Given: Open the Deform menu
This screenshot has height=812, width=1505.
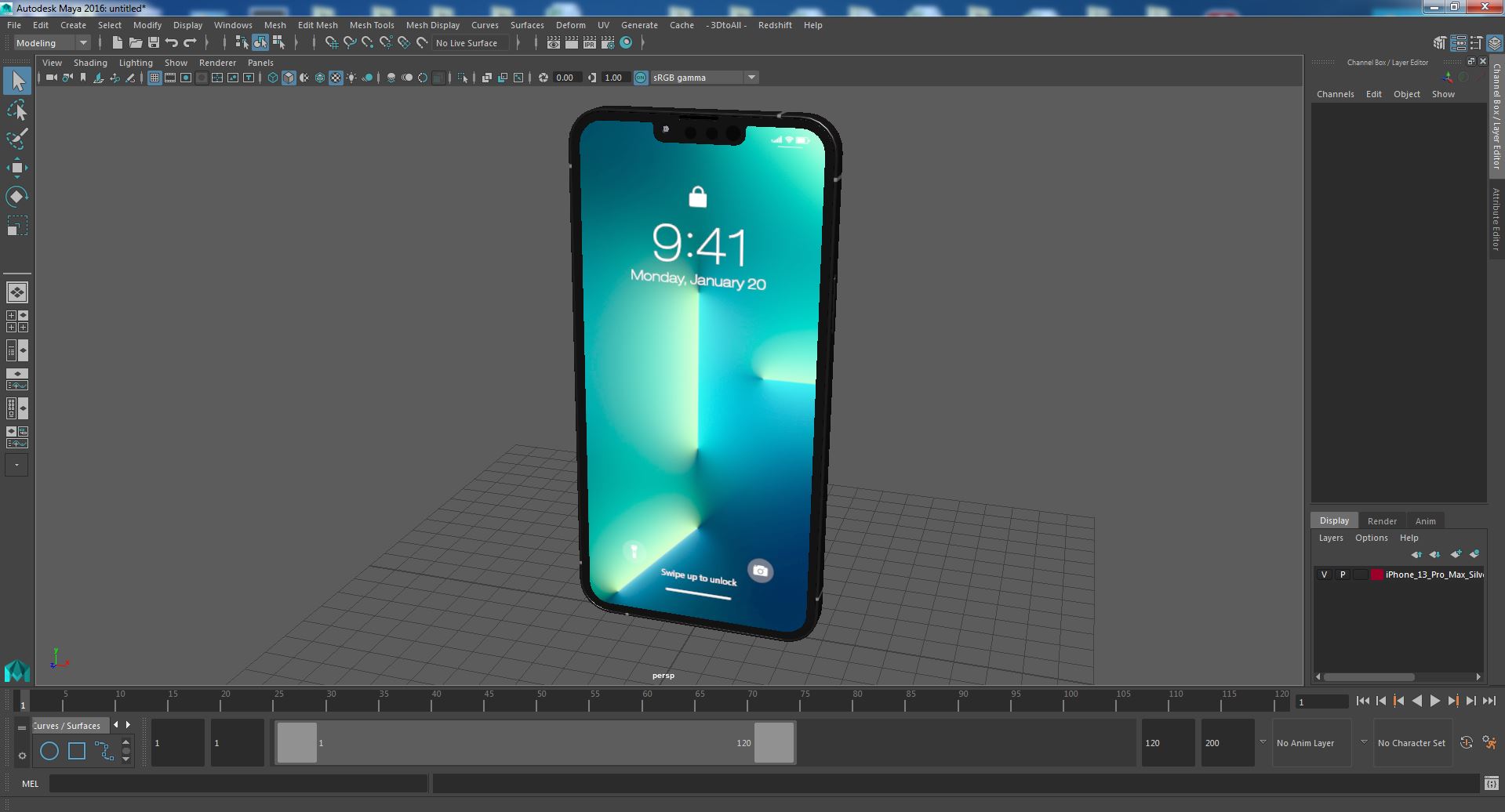Looking at the screenshot, I should (570, 25).
